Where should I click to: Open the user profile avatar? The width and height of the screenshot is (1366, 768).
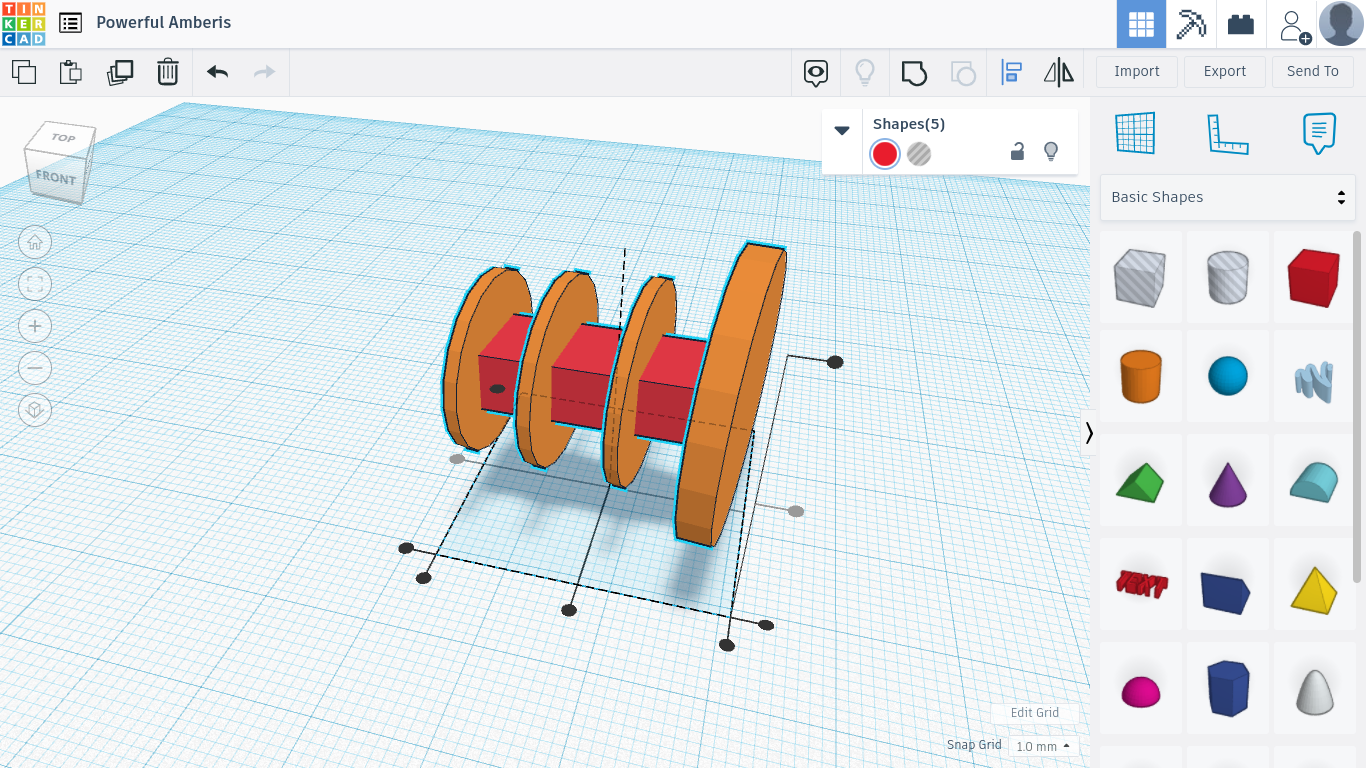tap(1341, 24)
